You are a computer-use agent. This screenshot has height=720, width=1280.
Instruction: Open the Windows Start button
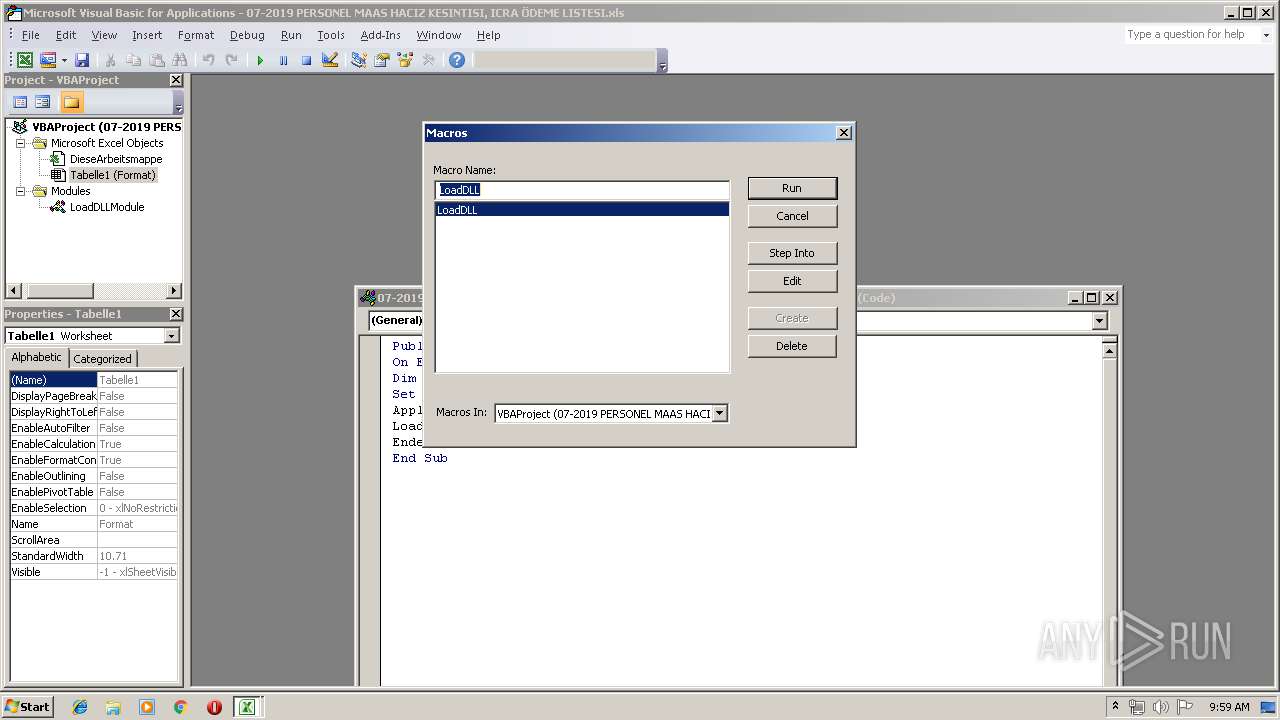click(27, 706)
